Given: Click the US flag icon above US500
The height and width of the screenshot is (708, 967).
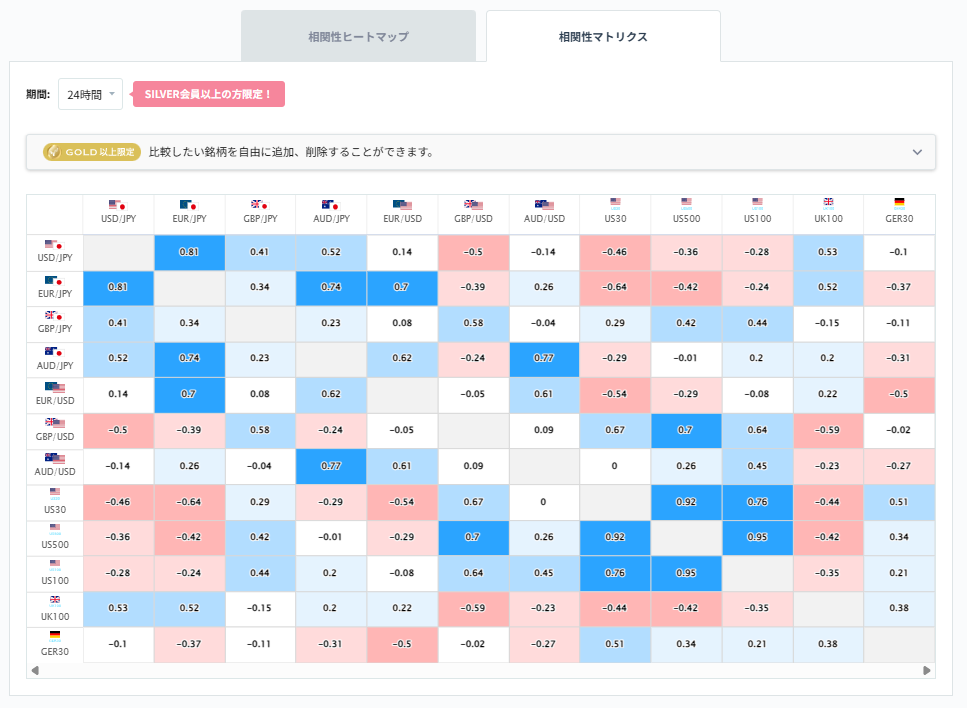Looking at the screenshot, I should tap(686, 203).
